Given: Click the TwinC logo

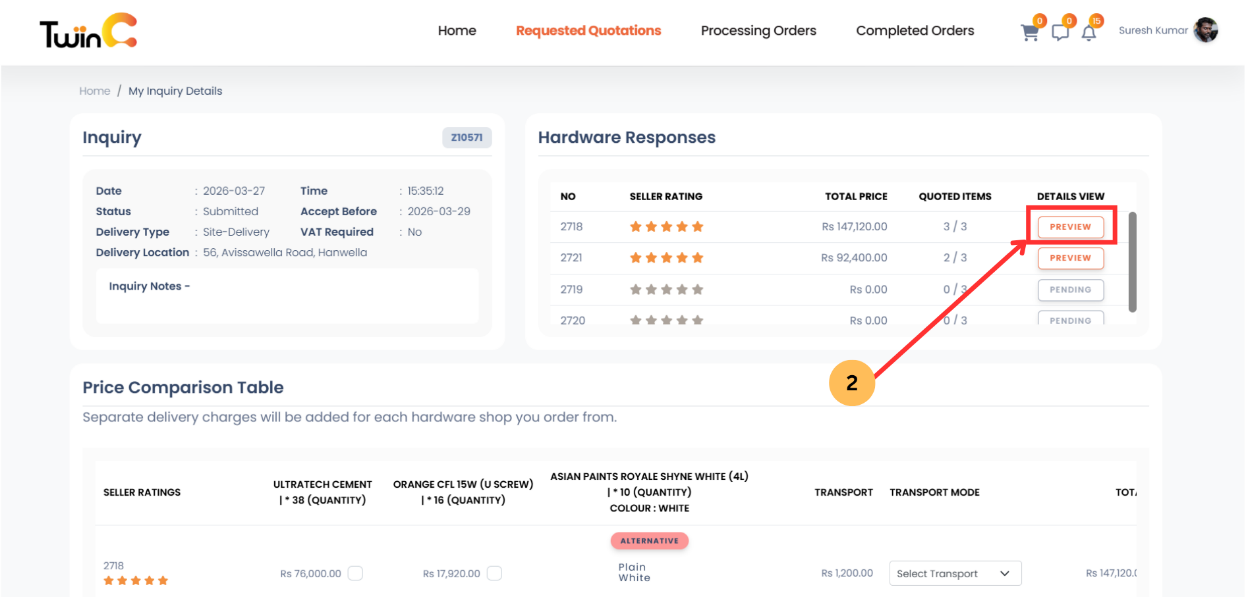Looking at the screenshot, I should click(x=86, y=31).
